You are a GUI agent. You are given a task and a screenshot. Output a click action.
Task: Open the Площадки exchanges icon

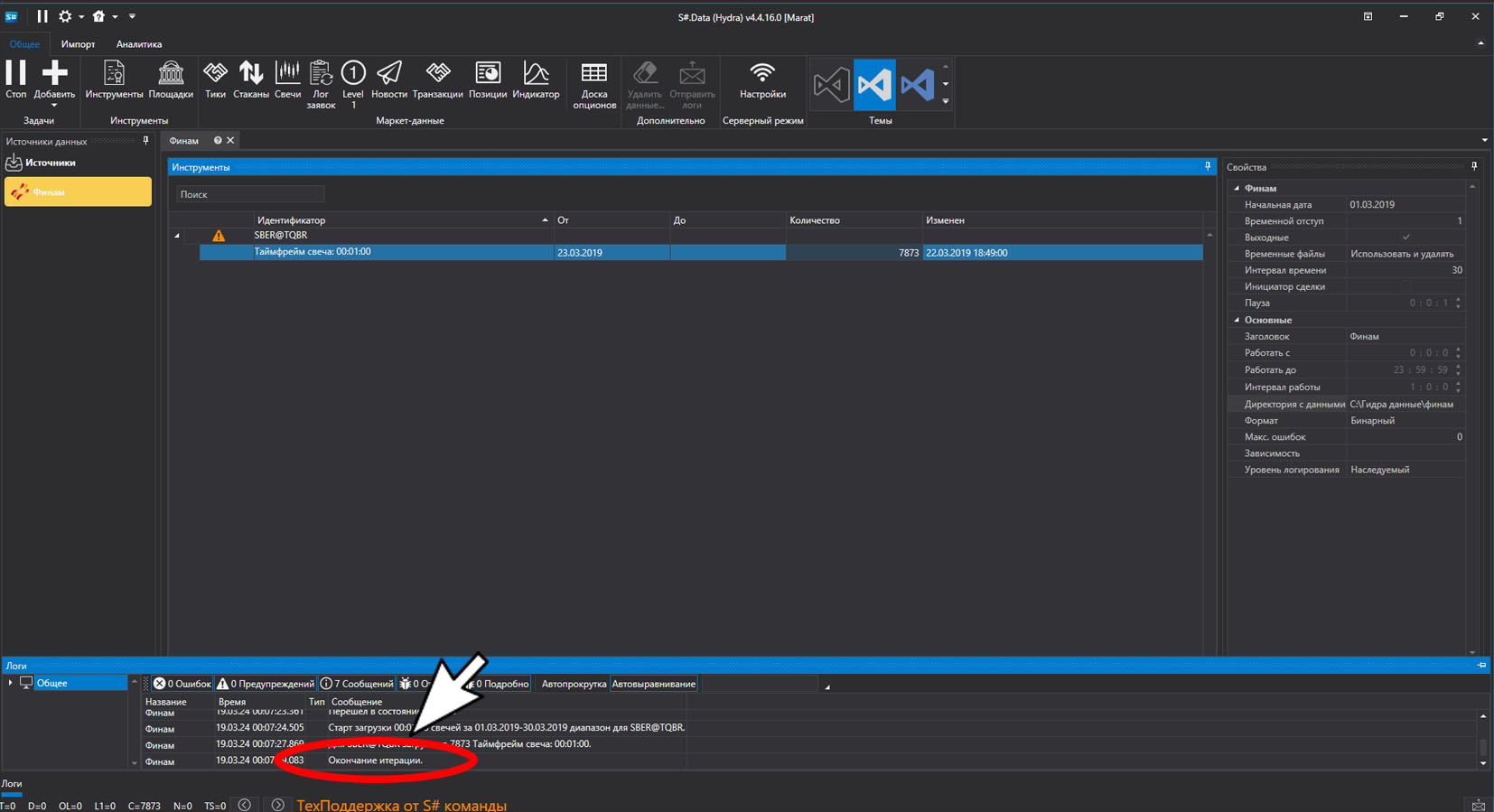[171, 79]
